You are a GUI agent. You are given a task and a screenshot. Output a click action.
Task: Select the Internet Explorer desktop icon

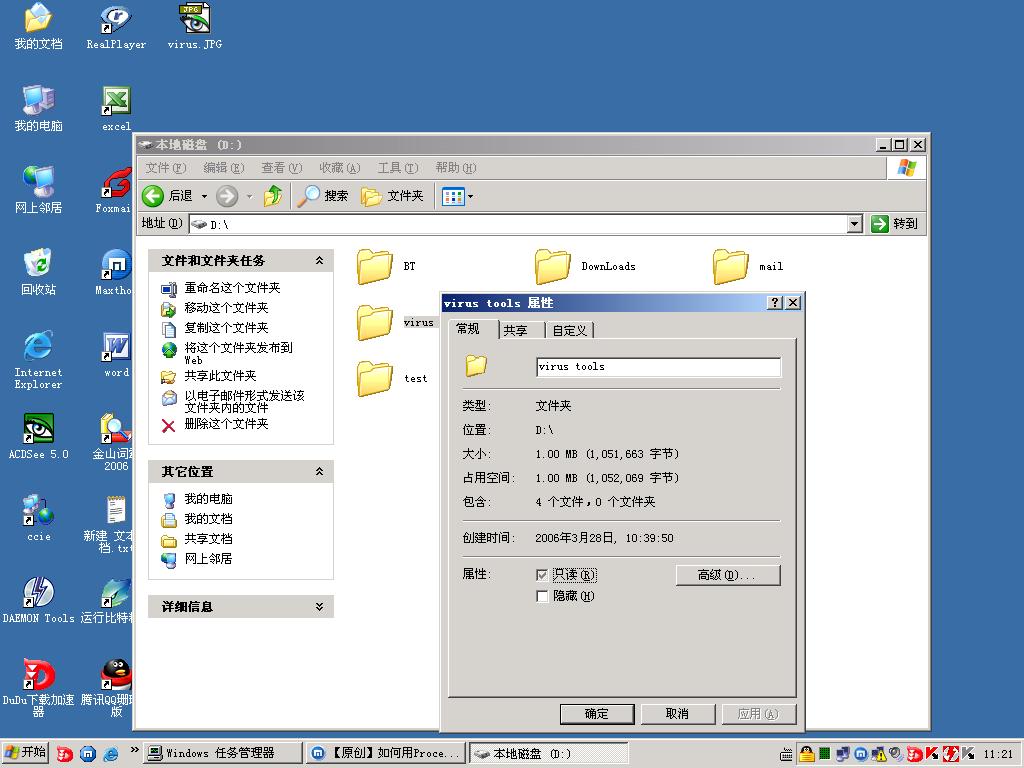point(38,360)
